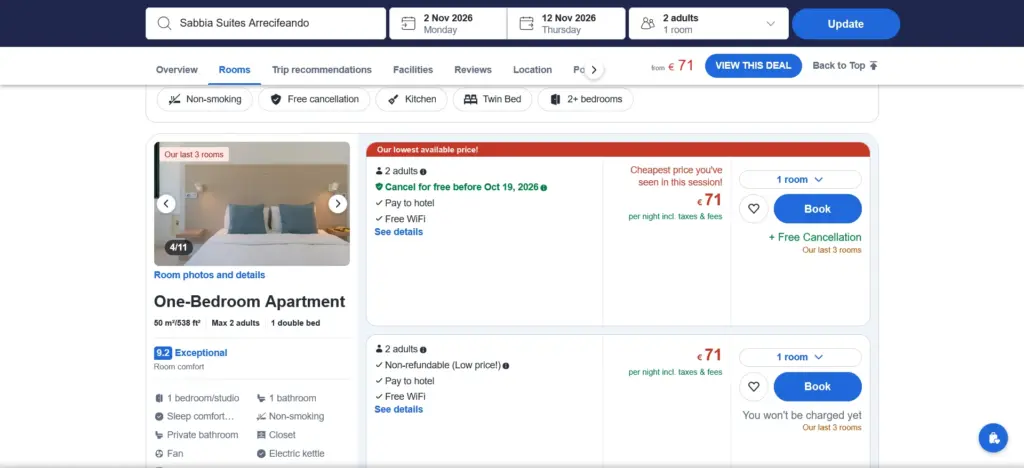The height and width of the screenshot is (468, 1024).
Task: Open the Location tab
Action: [532, 70]
